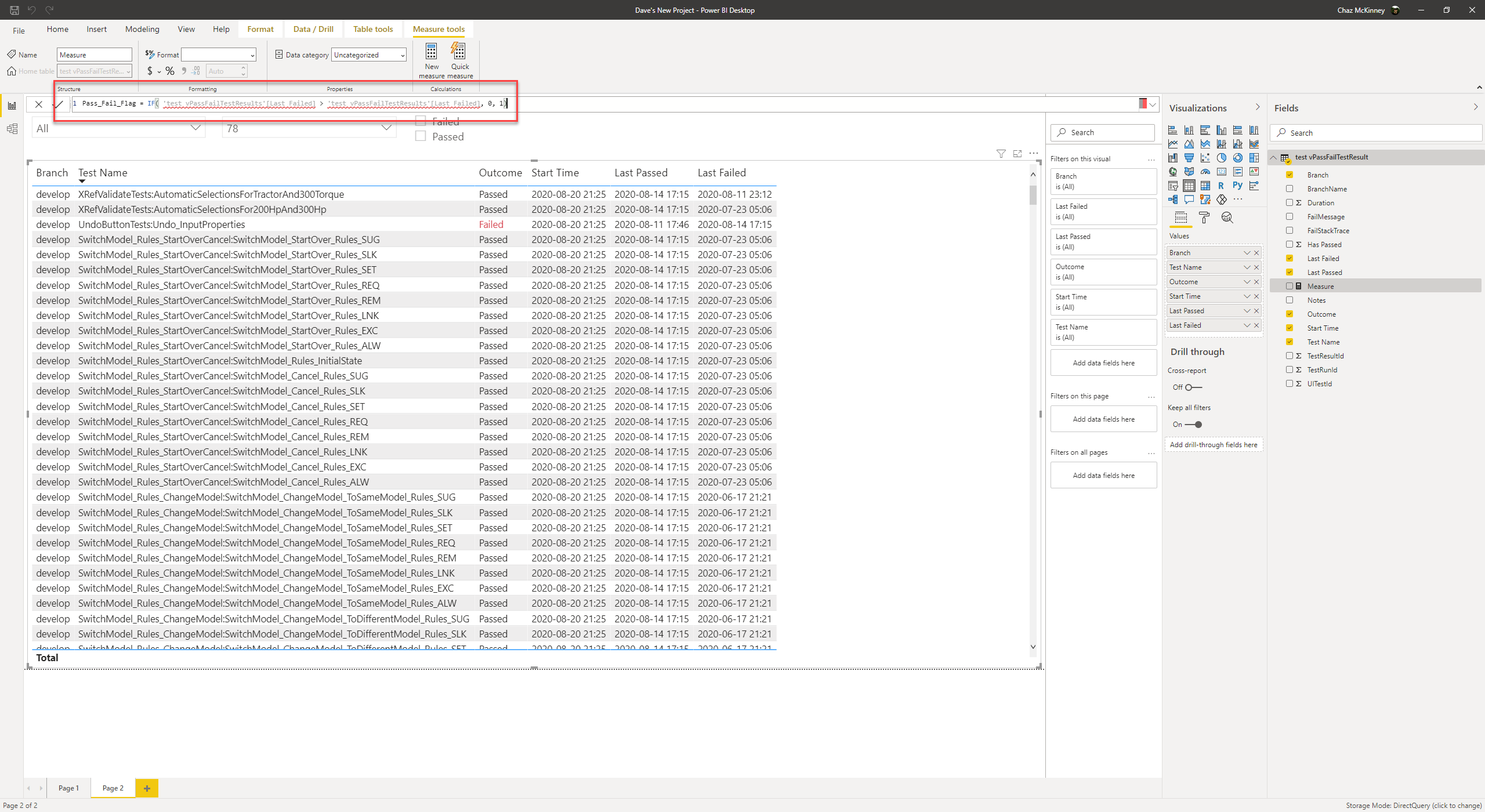The width and height of the screenshot is (1485, 812).
Task: Open the Data category Uncategorized dropdown
Action: tap(369, 55)
